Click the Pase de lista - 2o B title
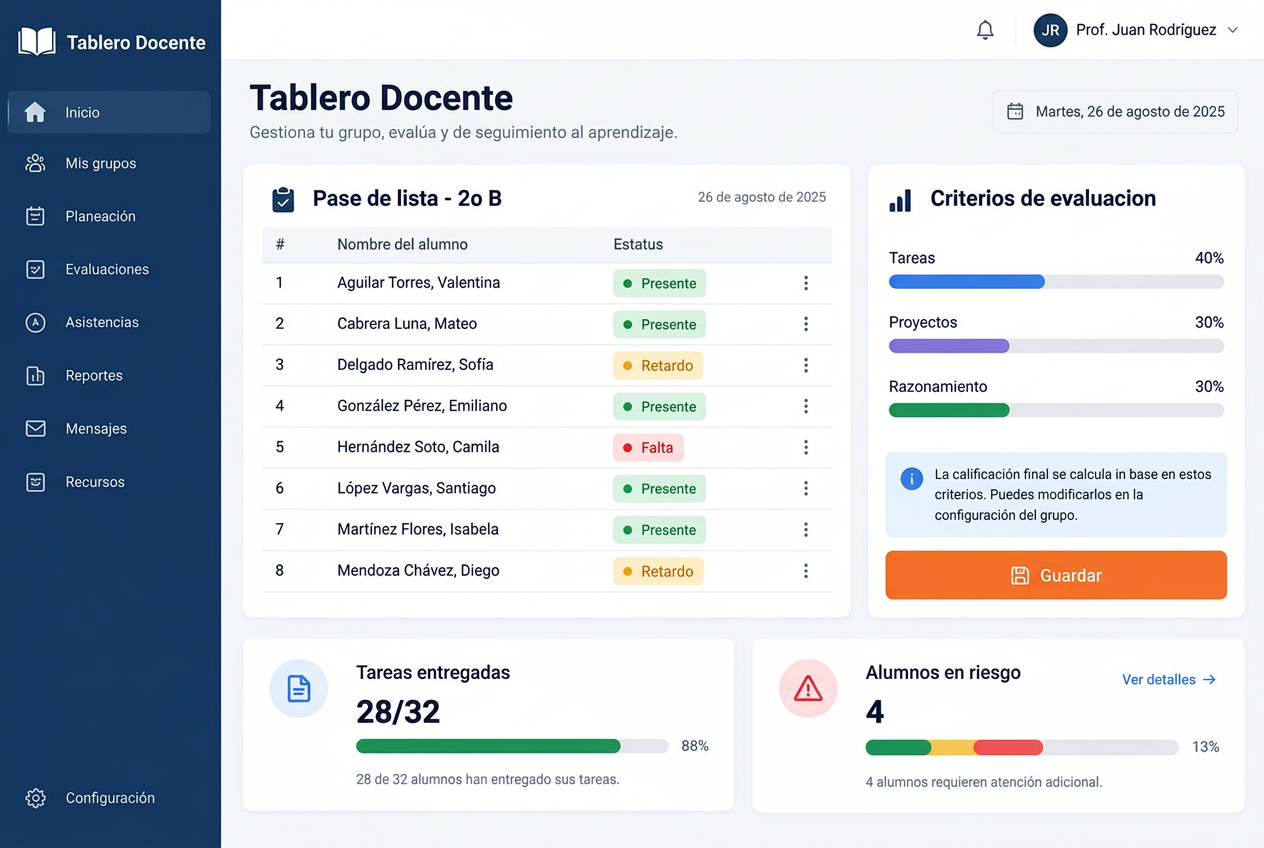The height and width of the screenshot is (848, 1264). click(x=407, y=198)
